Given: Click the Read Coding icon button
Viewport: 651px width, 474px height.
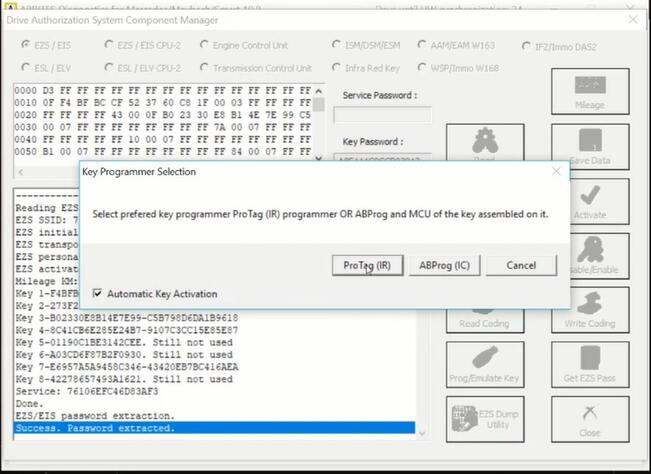Looking at the screenshot, I should 485,320.
